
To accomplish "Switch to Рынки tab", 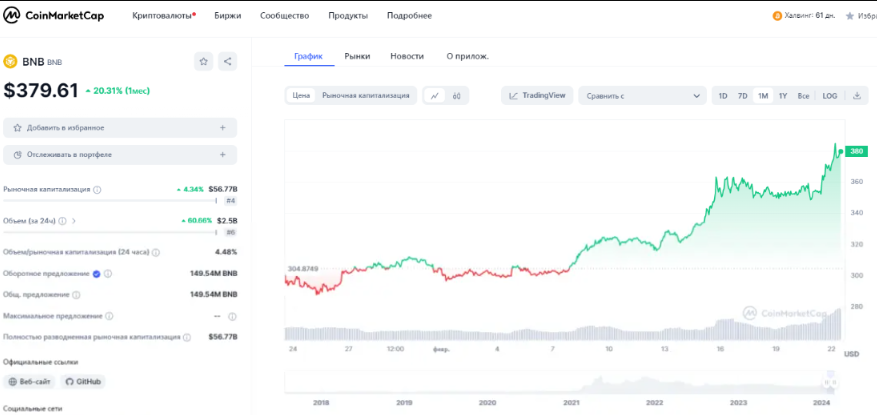I will coord(357,56).
